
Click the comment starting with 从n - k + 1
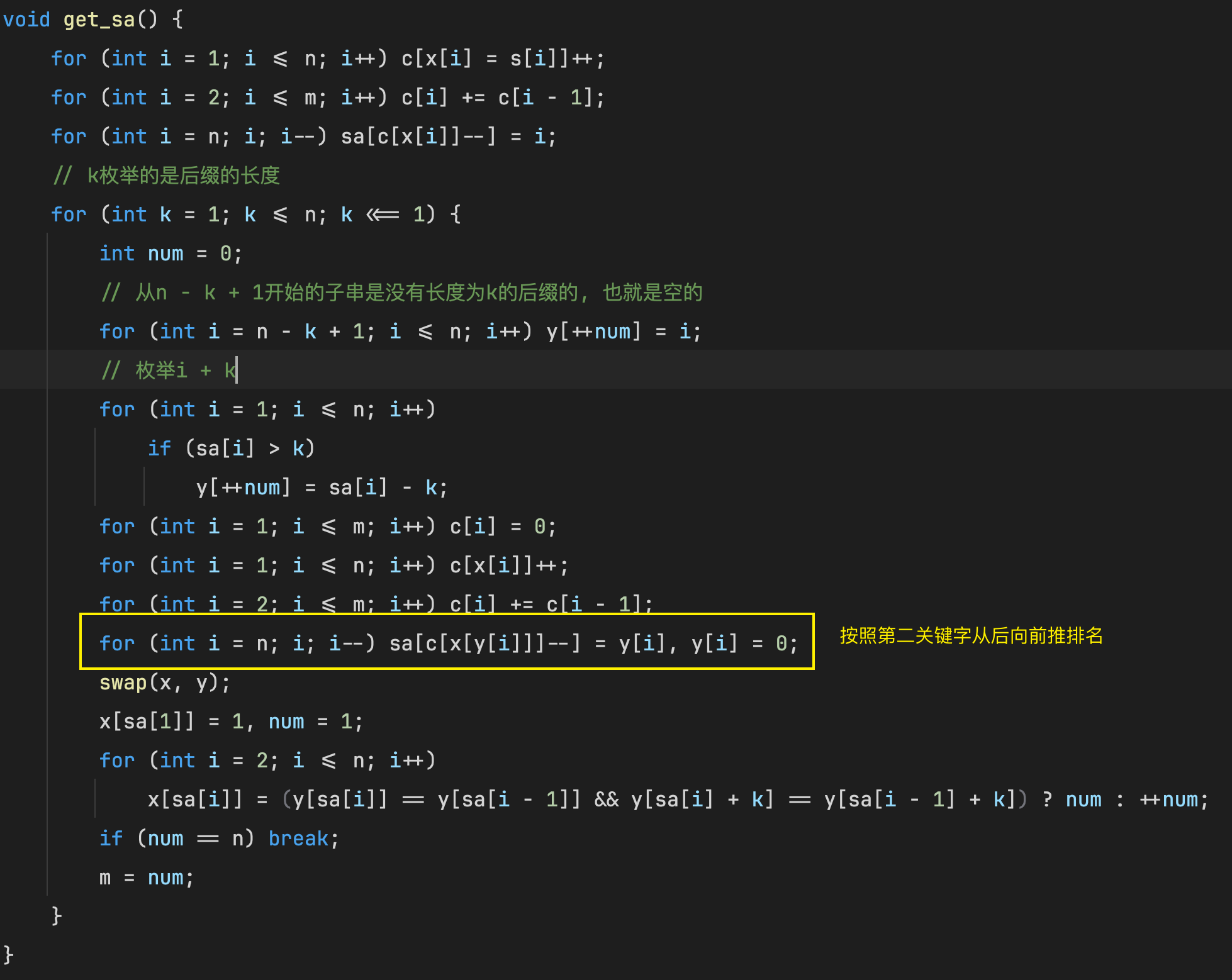(401, 292)
